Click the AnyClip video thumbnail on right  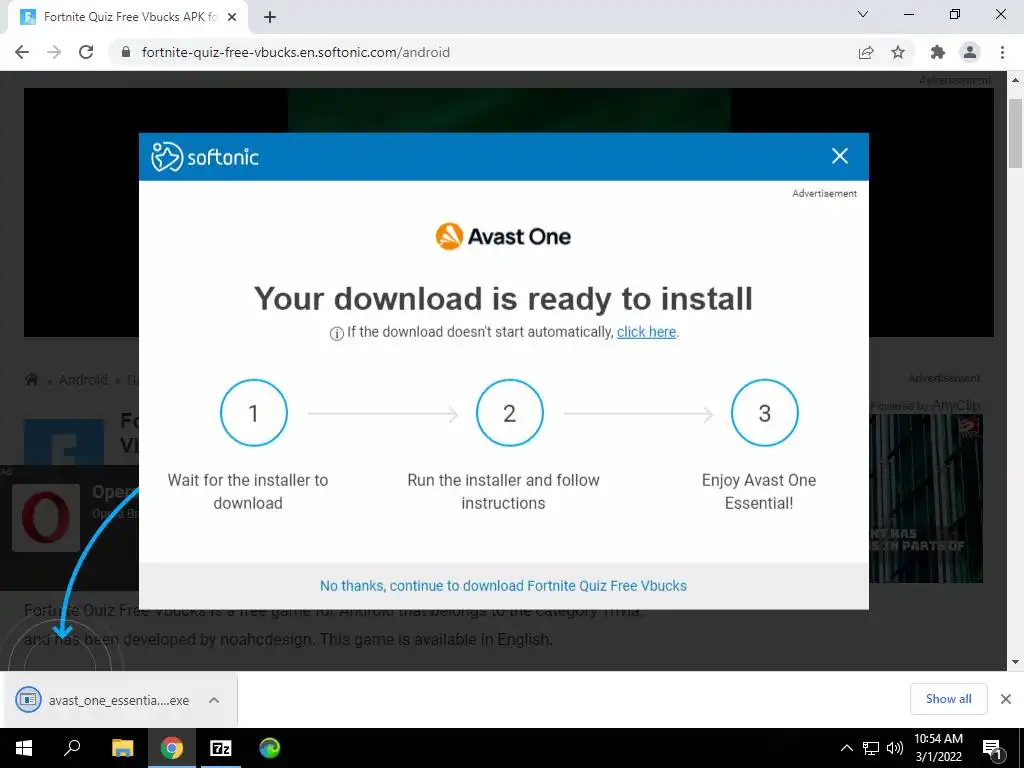click(x=926, y=498)
